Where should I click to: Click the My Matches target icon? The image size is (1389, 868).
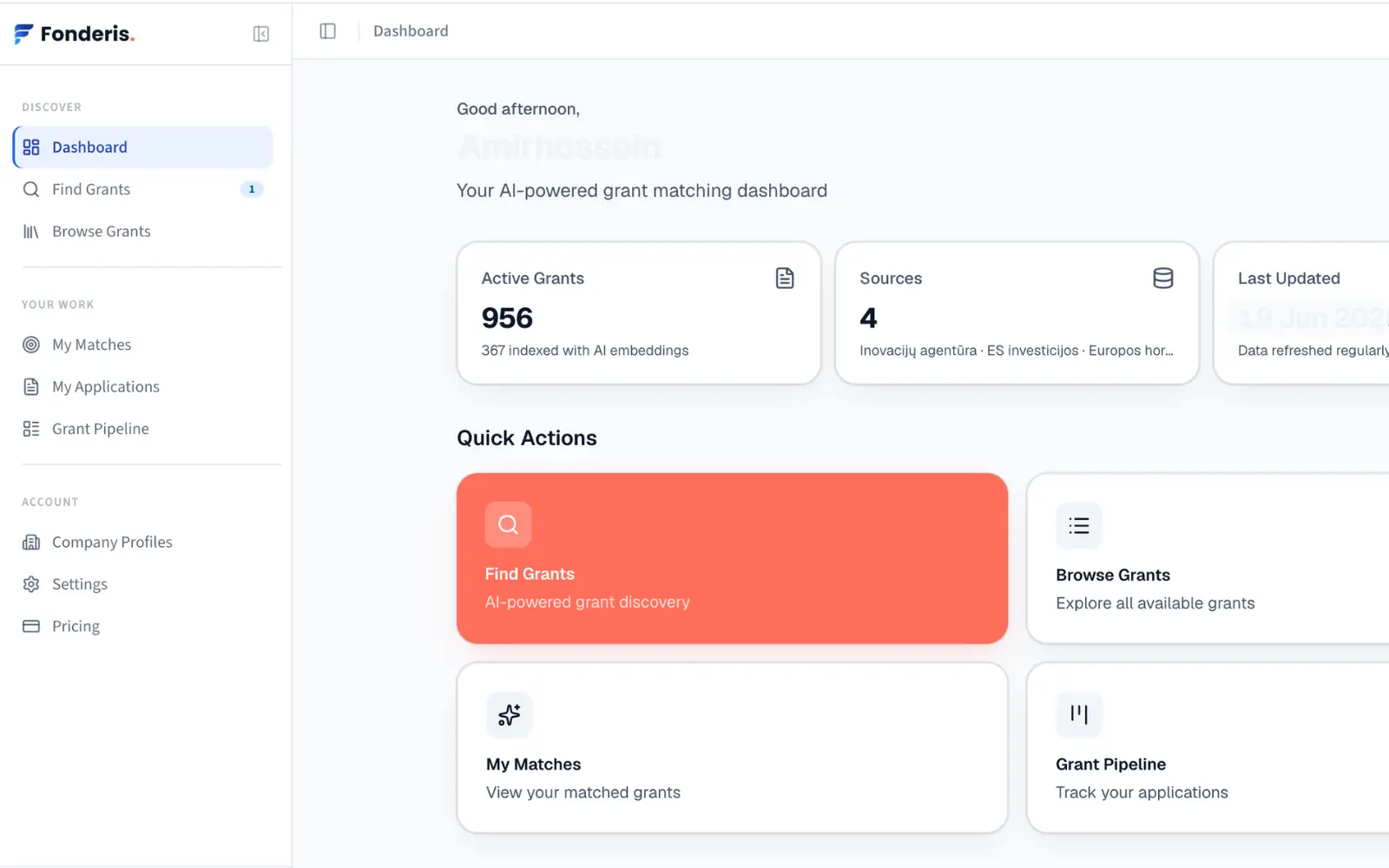coord(31,345)
